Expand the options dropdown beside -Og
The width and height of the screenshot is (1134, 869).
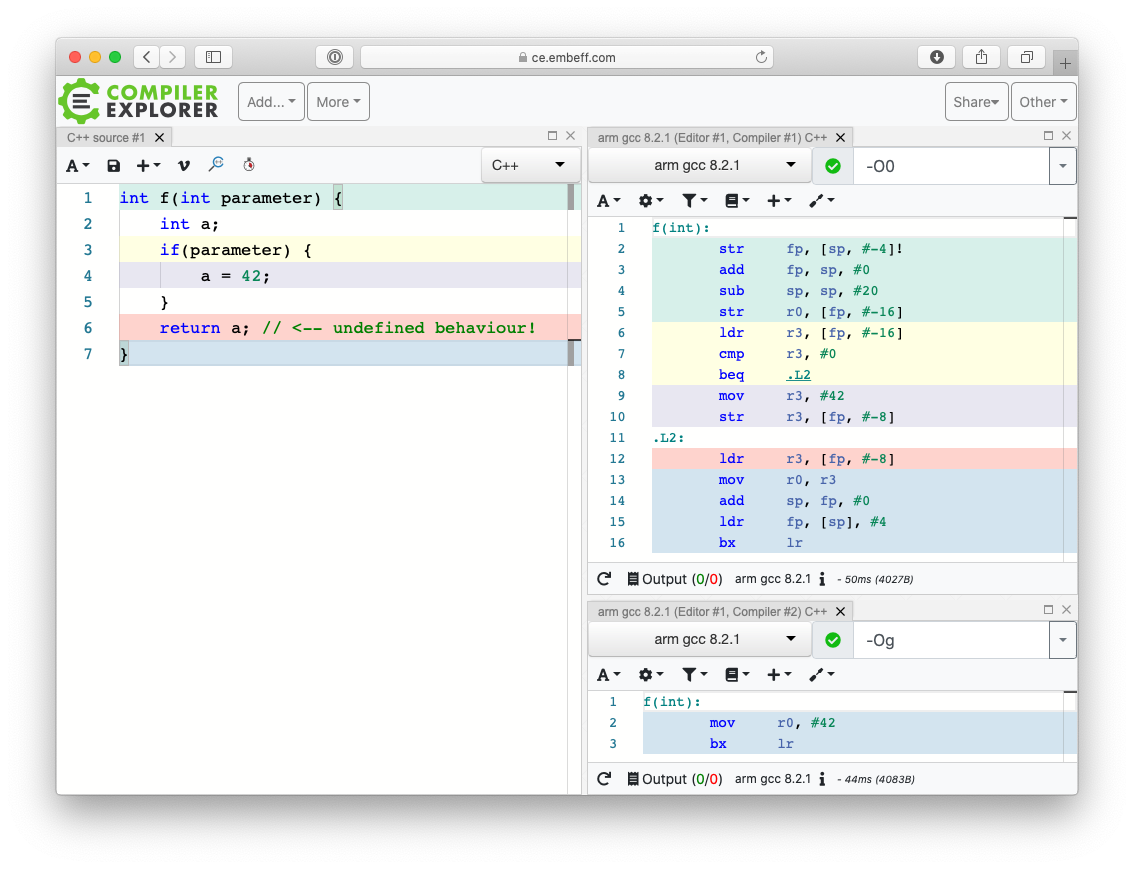pyautogui.click(x=1062, y=640)
